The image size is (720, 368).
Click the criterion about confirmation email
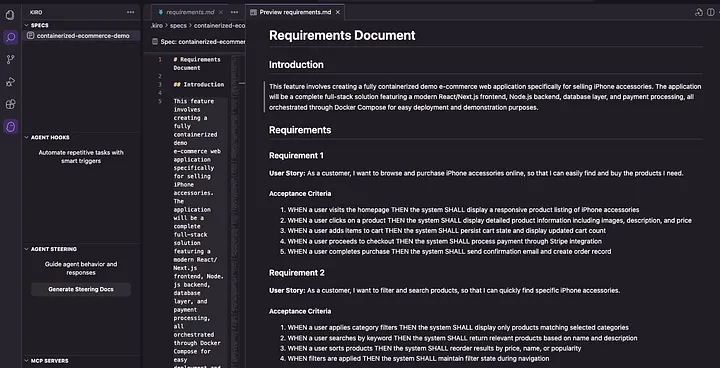(x=449, y=252)
